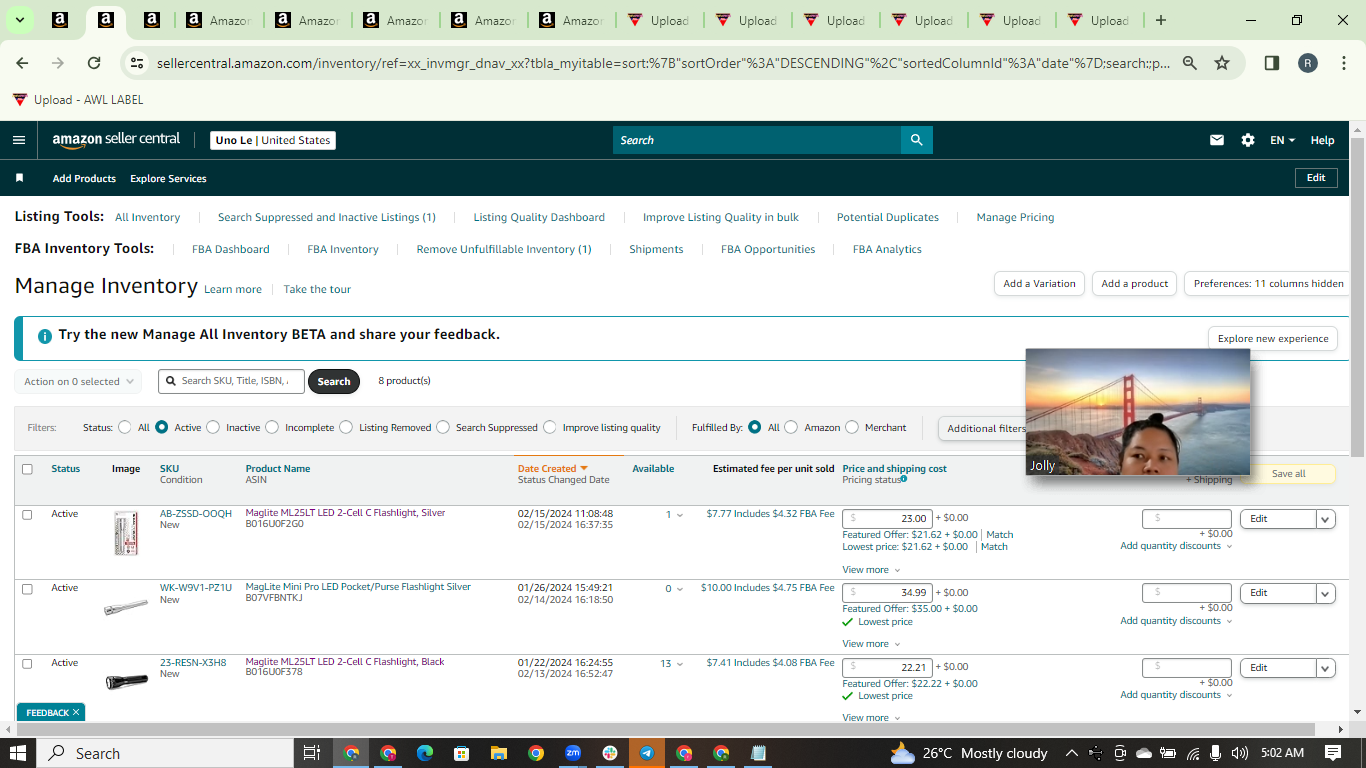Image resolution: width=1366 pixels, height=768 pixels.
Task: Open Zoom from the taskbar
Action: pyautogui.click(x=573, y=753)
